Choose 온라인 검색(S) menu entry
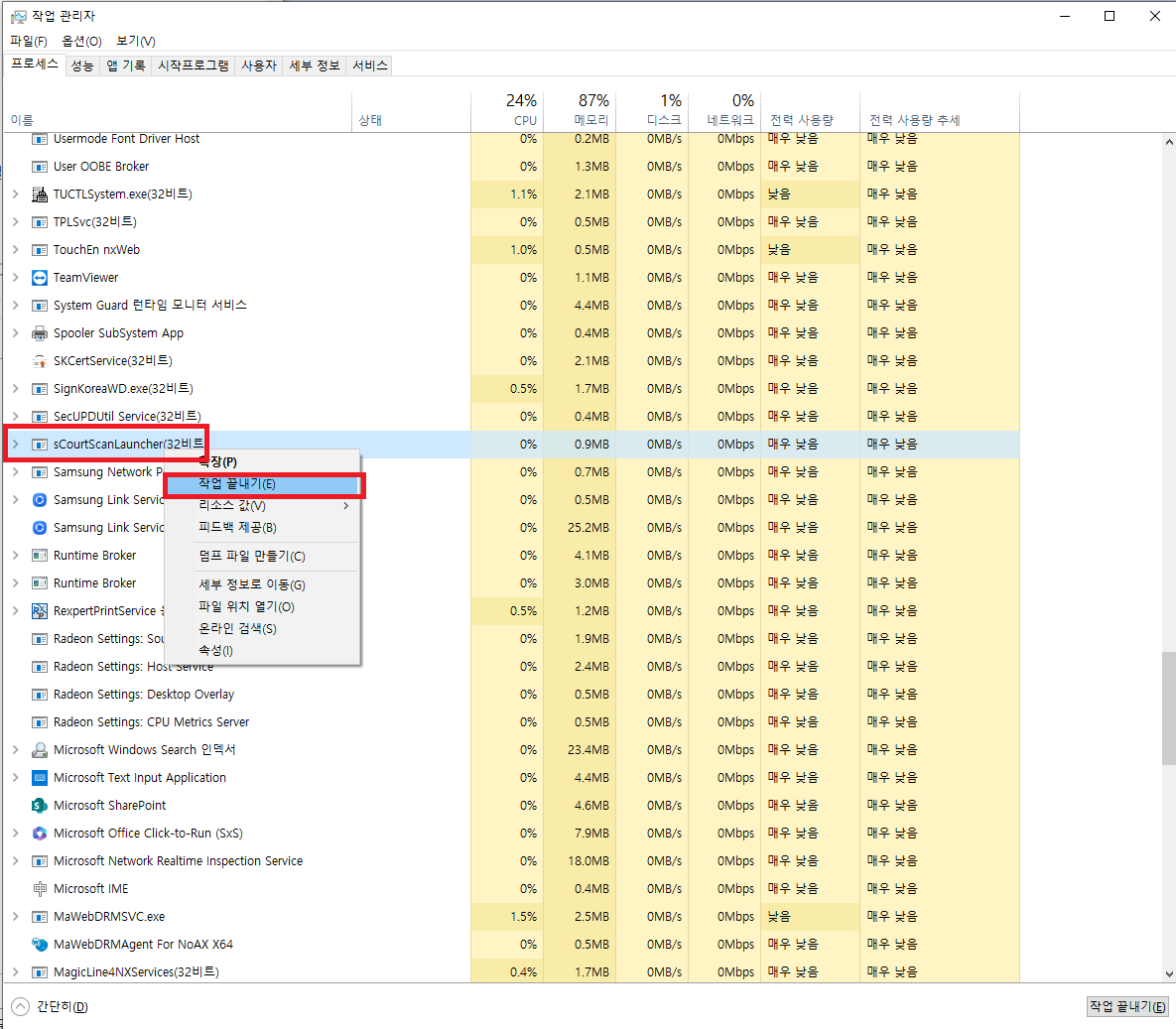The width and height of the screenshot is (1176, 1029). [x=262, y=628]
